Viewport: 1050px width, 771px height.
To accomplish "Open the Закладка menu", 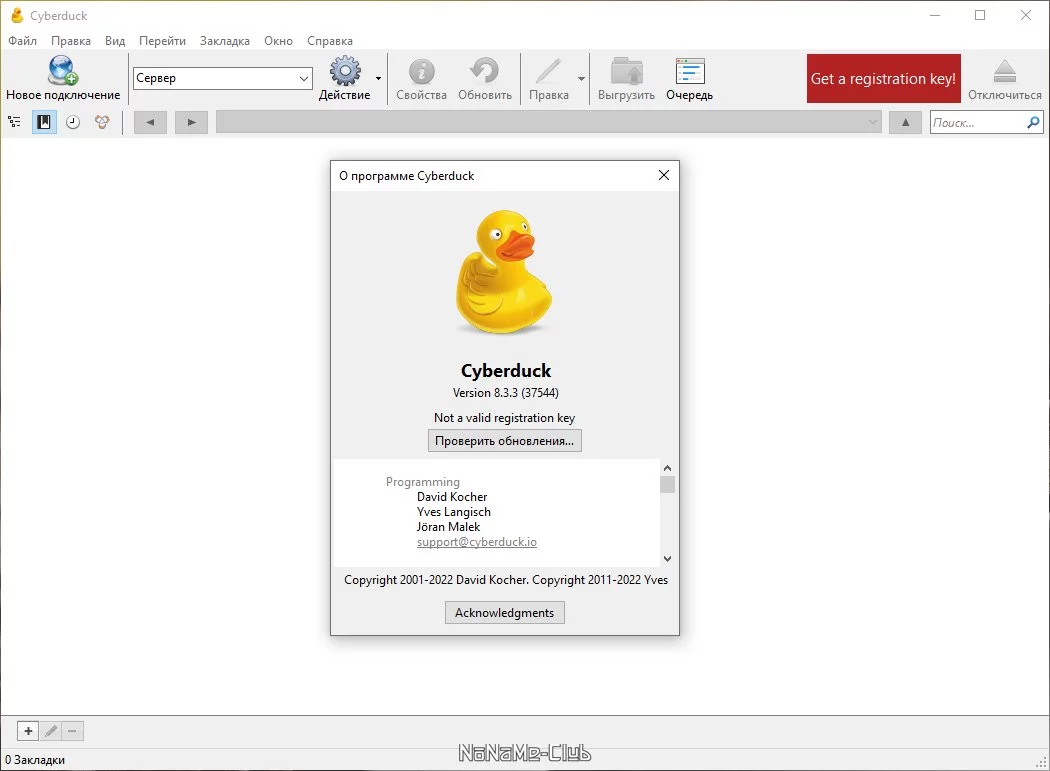I will (x=224, y=41).
